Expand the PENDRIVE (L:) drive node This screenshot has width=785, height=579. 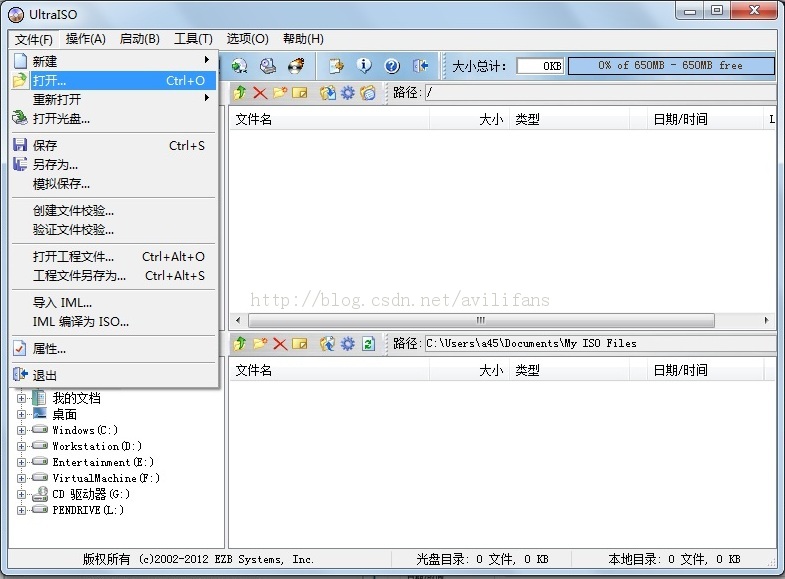[x=22, y=510]
